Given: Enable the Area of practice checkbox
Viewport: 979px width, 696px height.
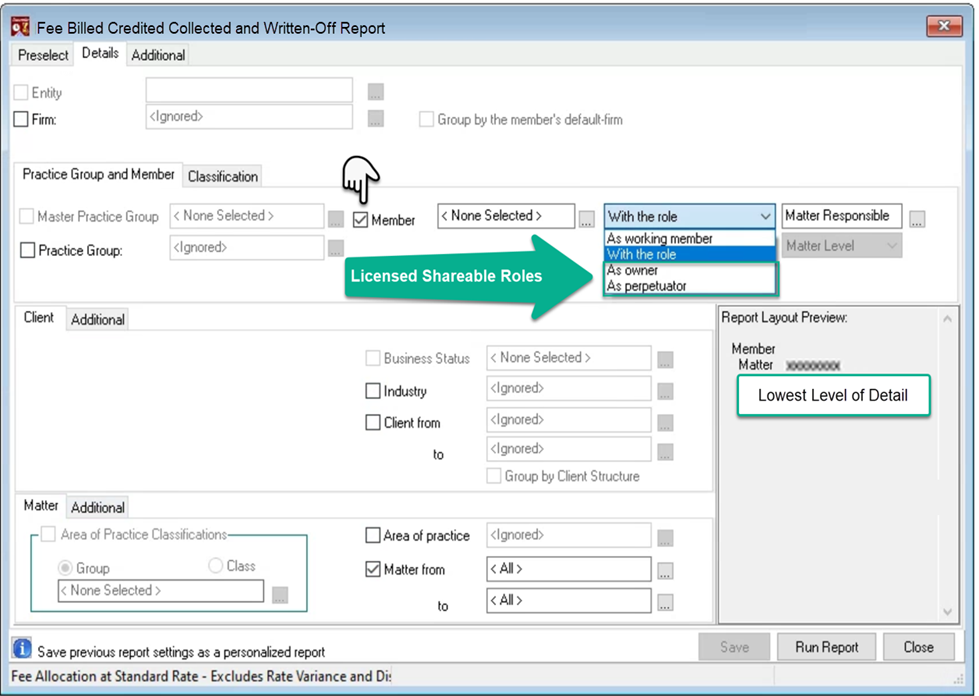Looking at the screenshot, I should [373, 536].
